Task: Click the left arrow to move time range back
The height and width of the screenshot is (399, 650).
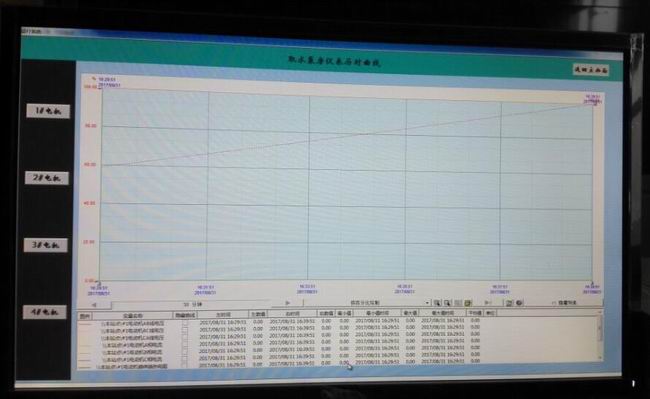Action: [x=94, y=305]
